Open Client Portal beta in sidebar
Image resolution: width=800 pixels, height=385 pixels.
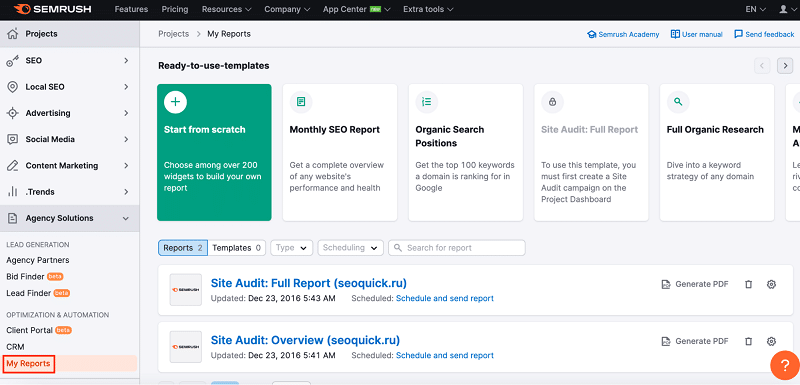click(39, 330)
